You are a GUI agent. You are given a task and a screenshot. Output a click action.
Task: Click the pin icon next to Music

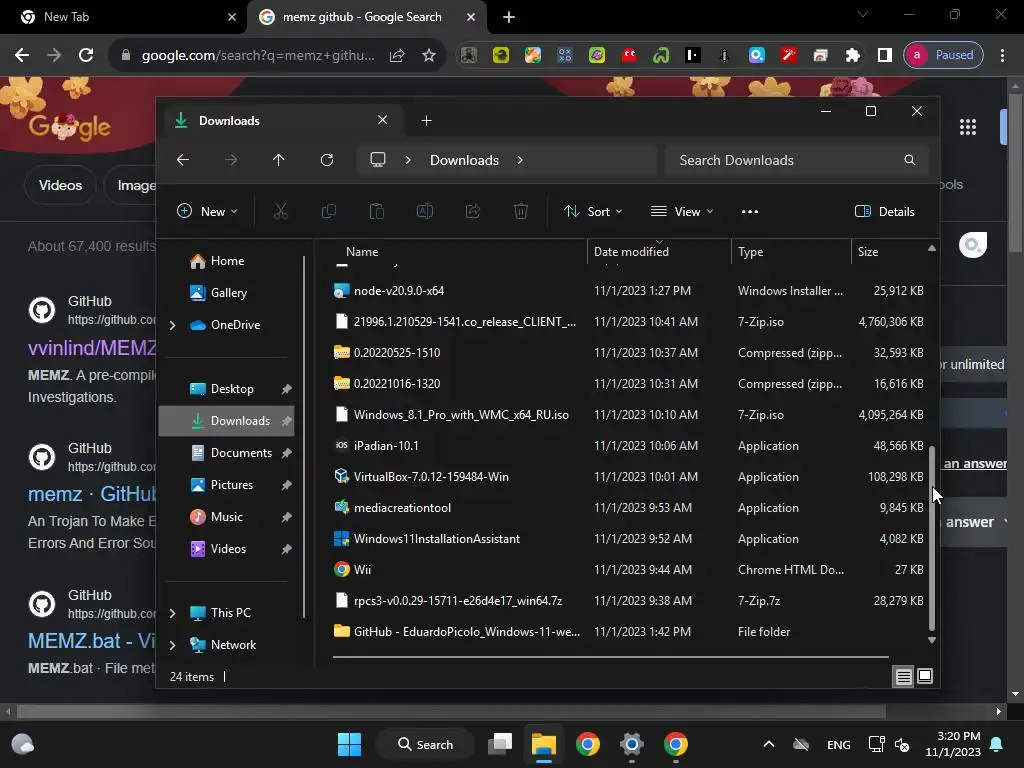pos(286,517)
